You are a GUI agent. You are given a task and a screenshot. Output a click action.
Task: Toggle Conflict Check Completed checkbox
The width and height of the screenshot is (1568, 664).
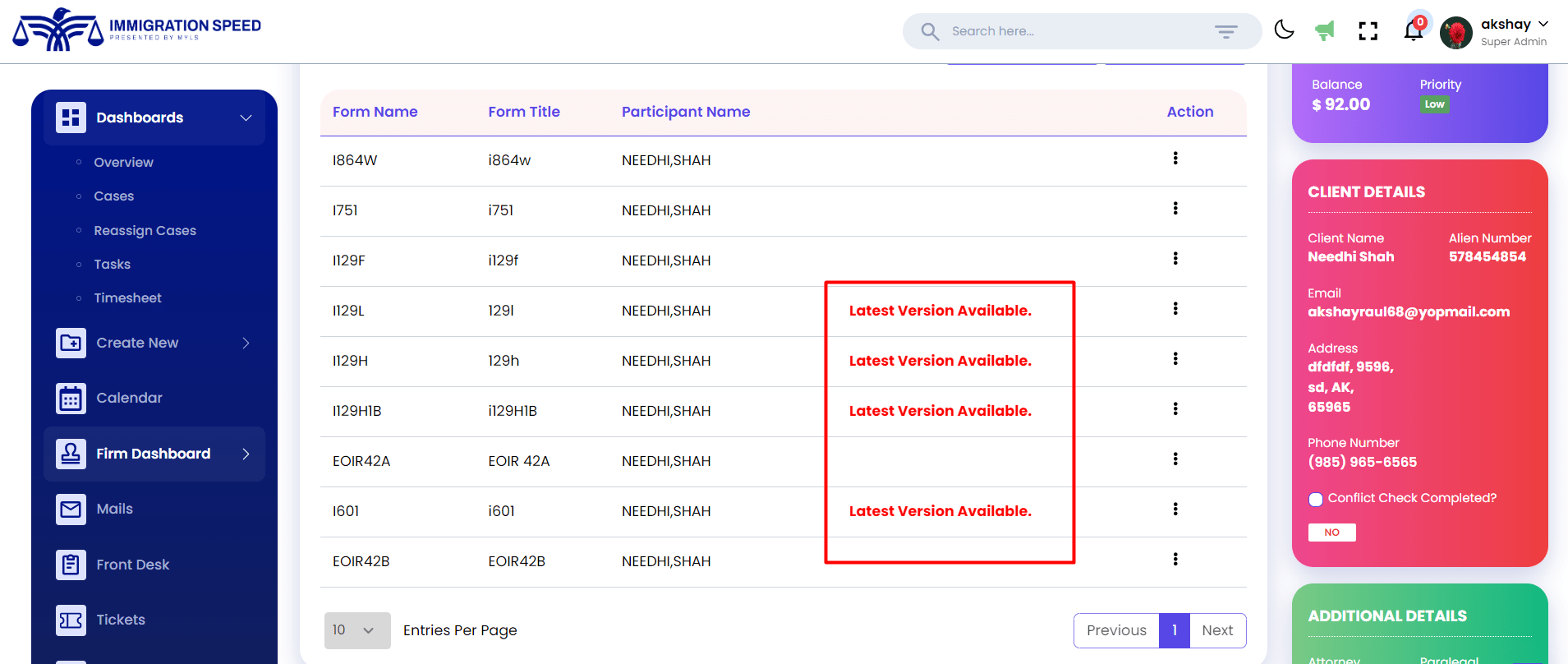click(1316, 500)
